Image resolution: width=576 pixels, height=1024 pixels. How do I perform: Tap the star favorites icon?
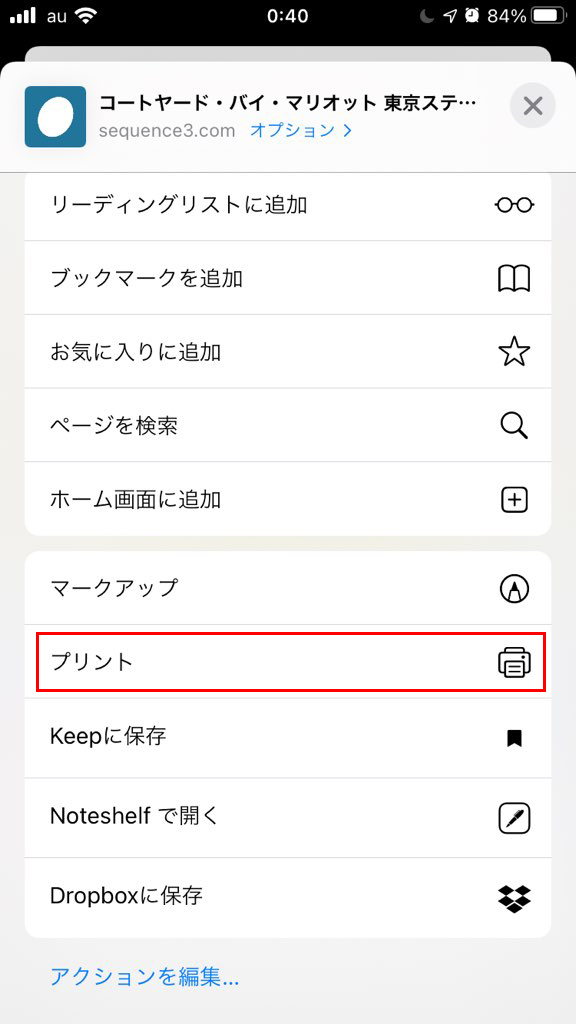pyautogui.click(x=514, y=353)
